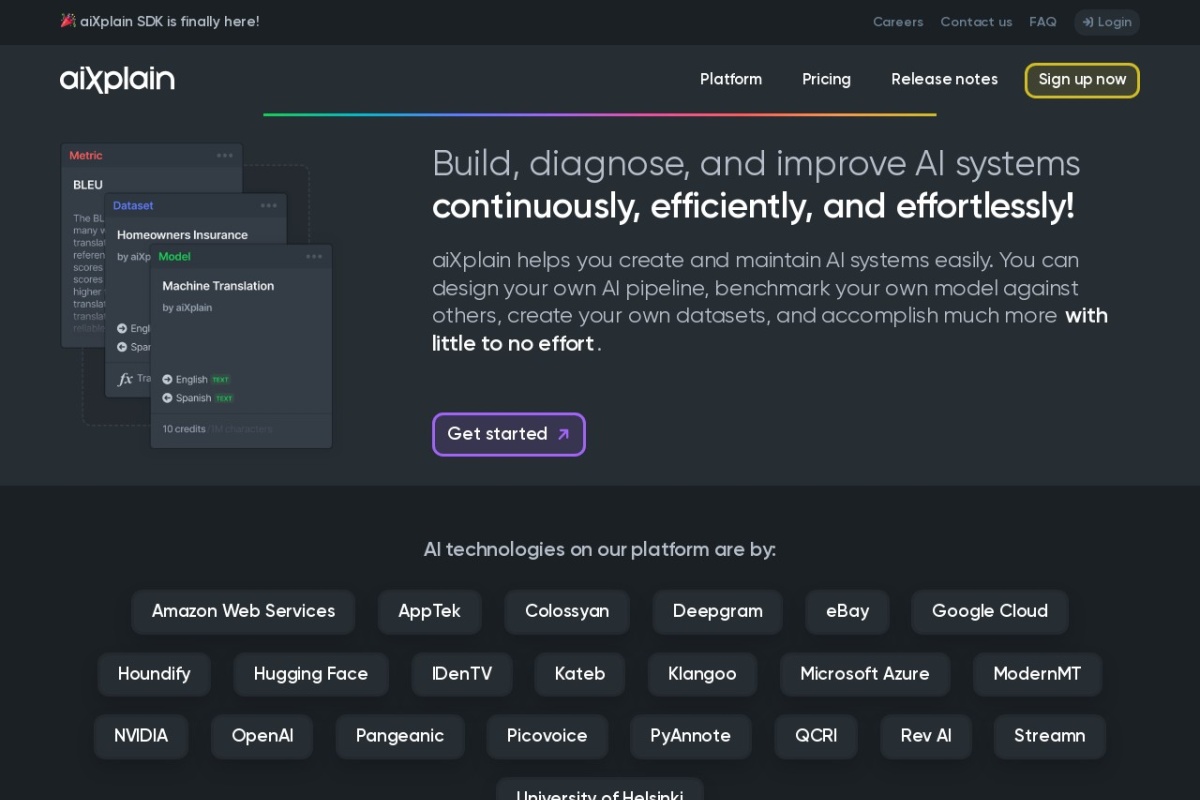This screenshot has width=1200, height=800.
Task: Click the arrow icon in Get started button
Action: point(563,434)
